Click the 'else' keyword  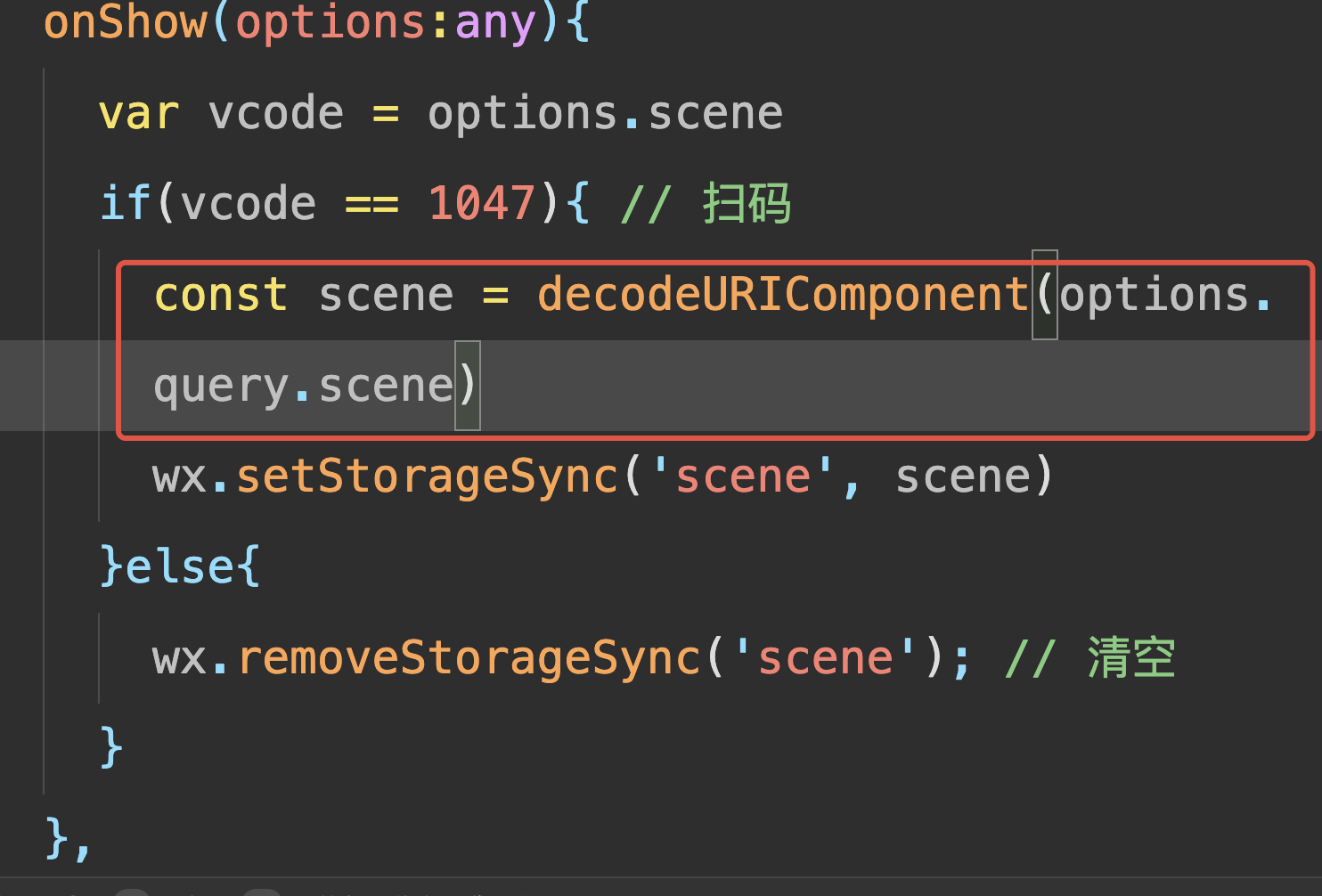[181, 567]
